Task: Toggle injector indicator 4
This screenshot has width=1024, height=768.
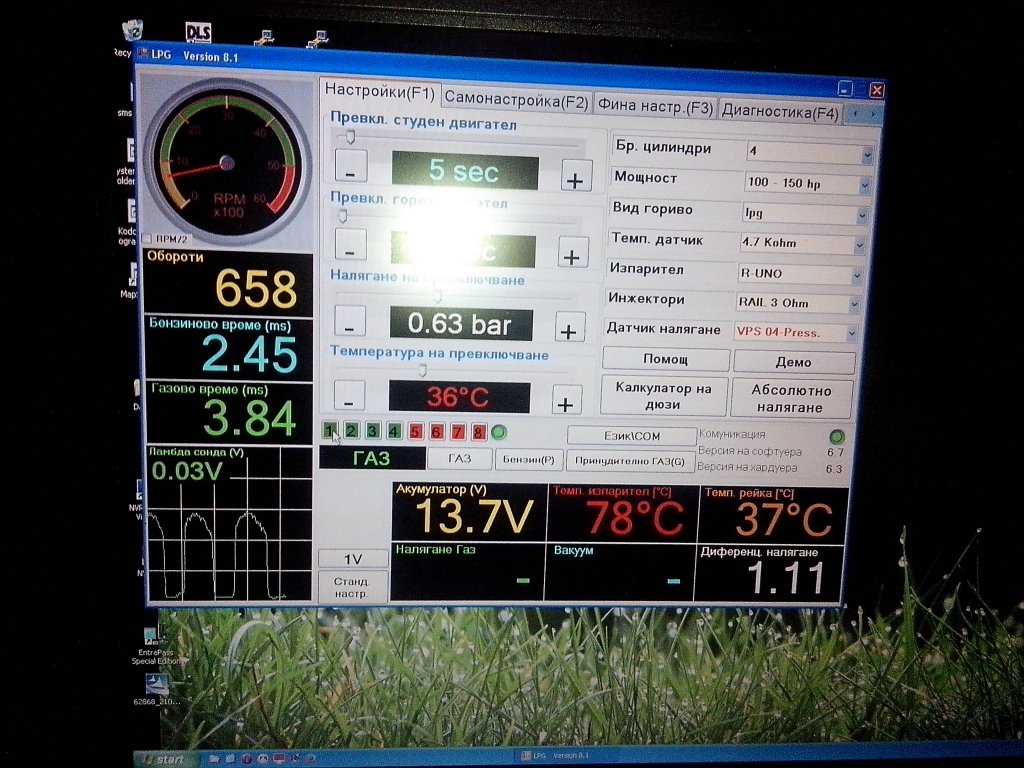Action: [x=394, y=431]
